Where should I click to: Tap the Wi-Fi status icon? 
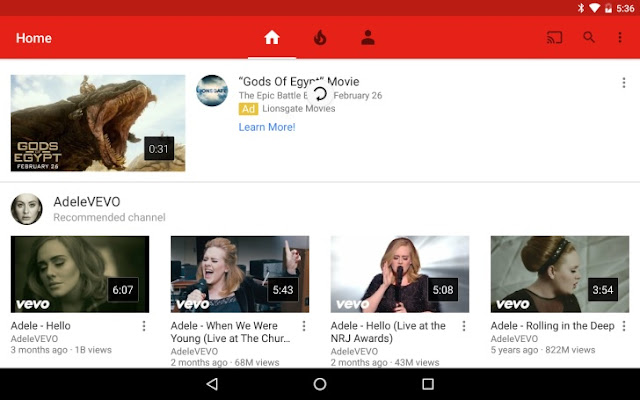[594, 8]
